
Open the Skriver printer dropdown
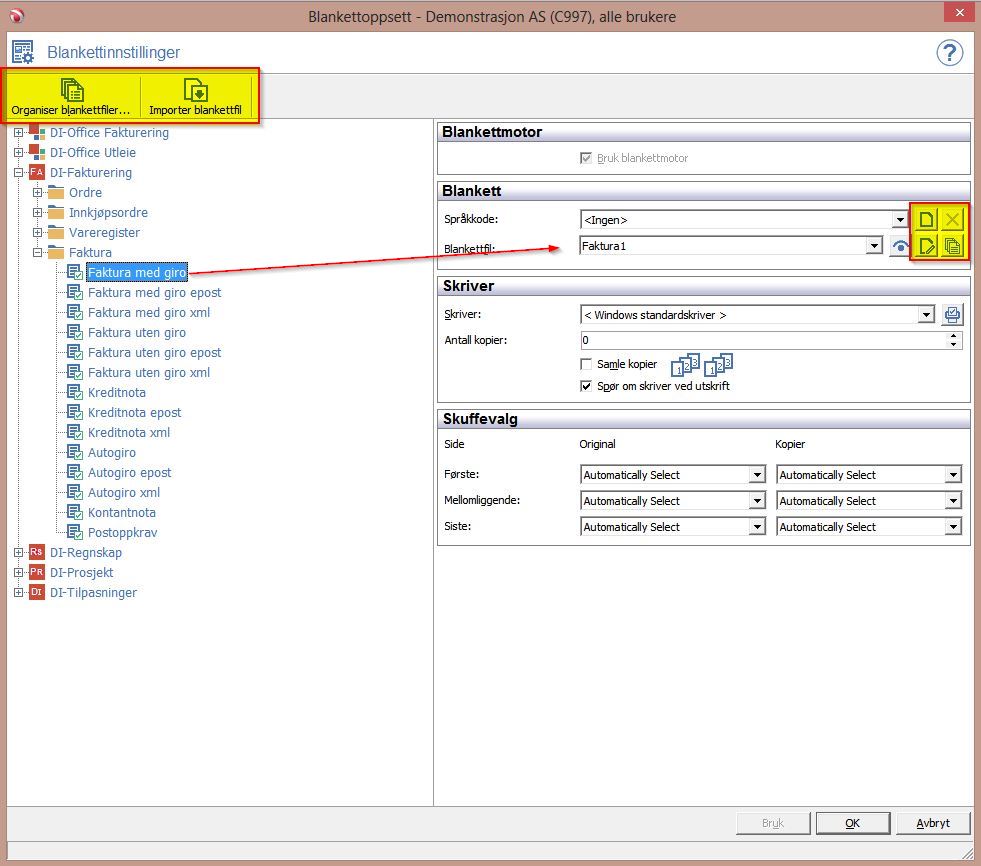(926, 315)
